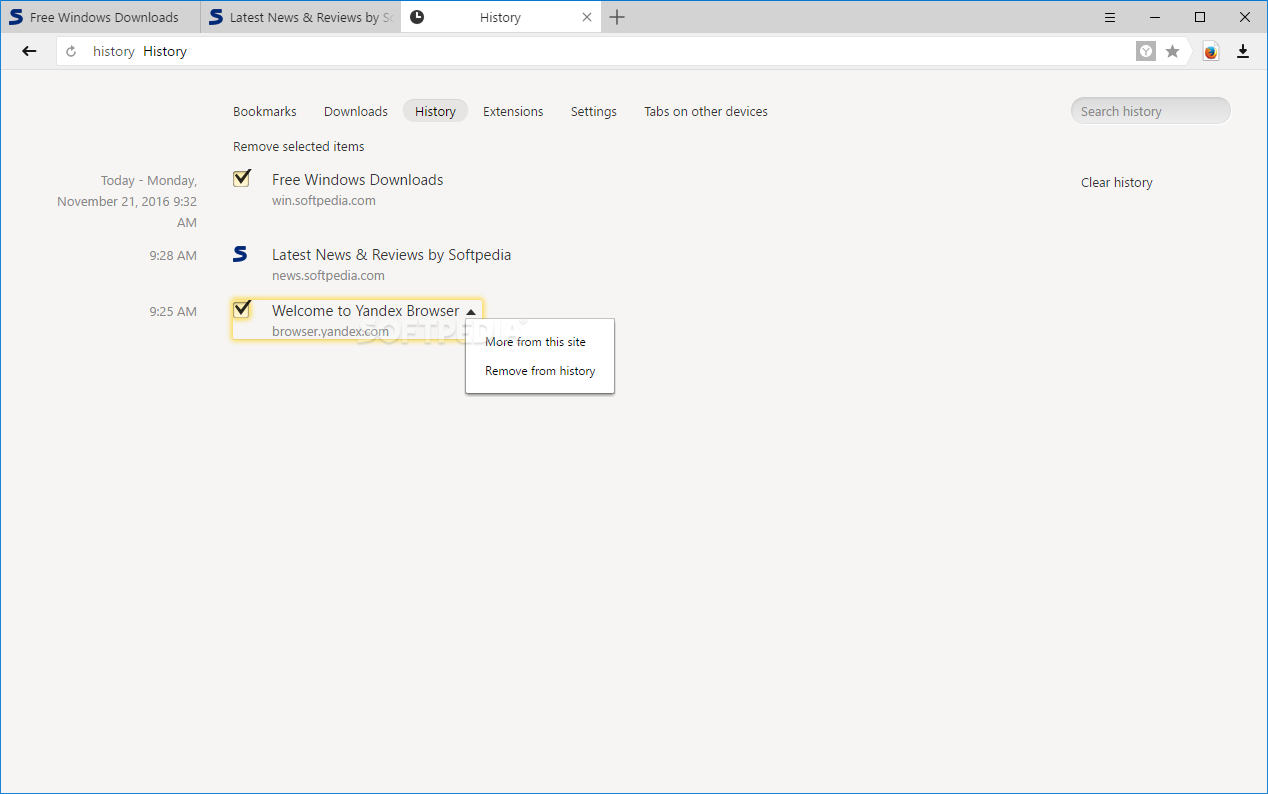Image resolution: width=1268 pixels, height=794 pixels.
Task: Click the Yandex protect icon in address bar
Action: pos(1146,51)
